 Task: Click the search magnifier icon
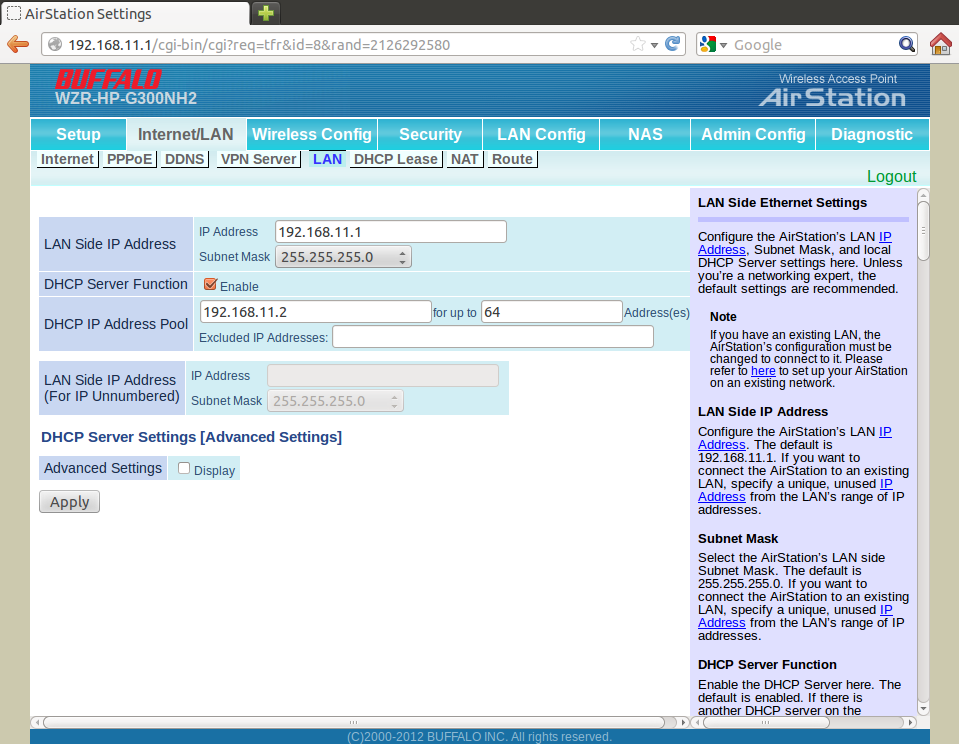click(906, 44)
